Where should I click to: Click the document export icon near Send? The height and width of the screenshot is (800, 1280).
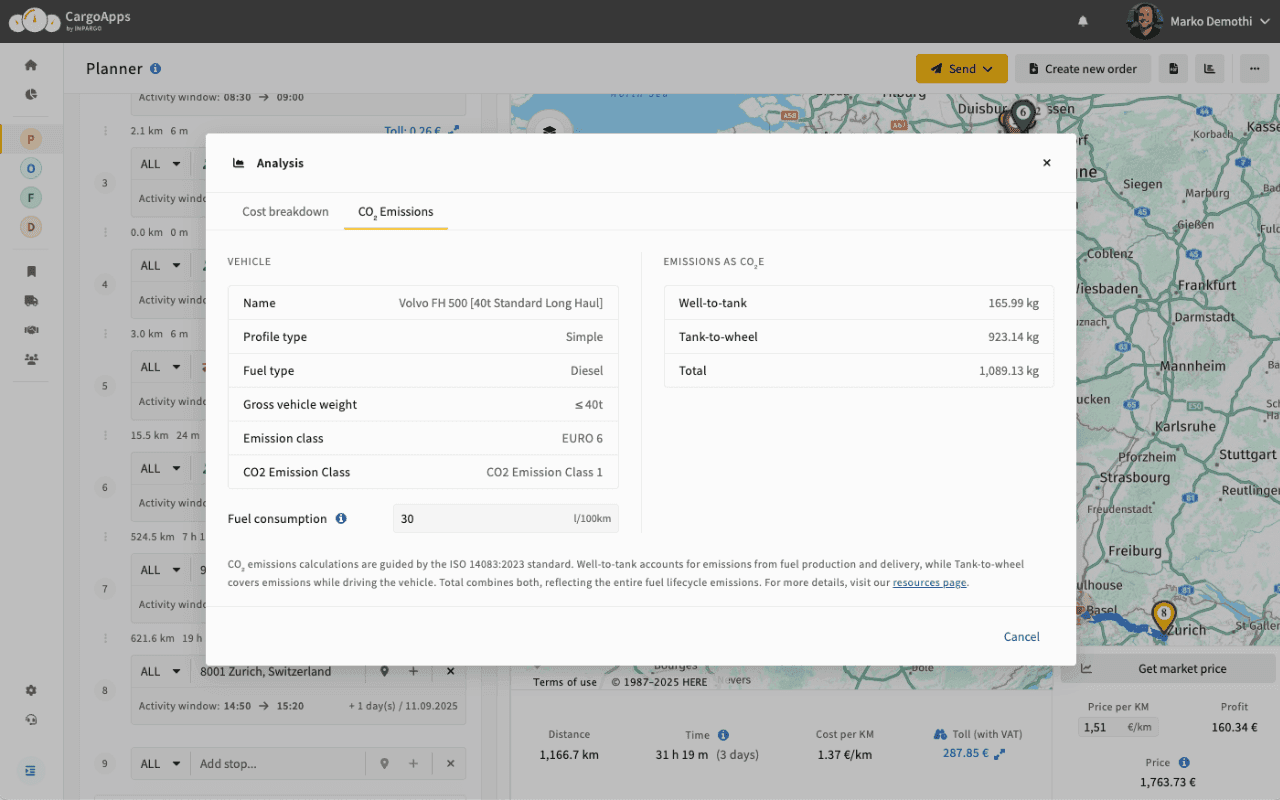click(x=1173, y=68)
